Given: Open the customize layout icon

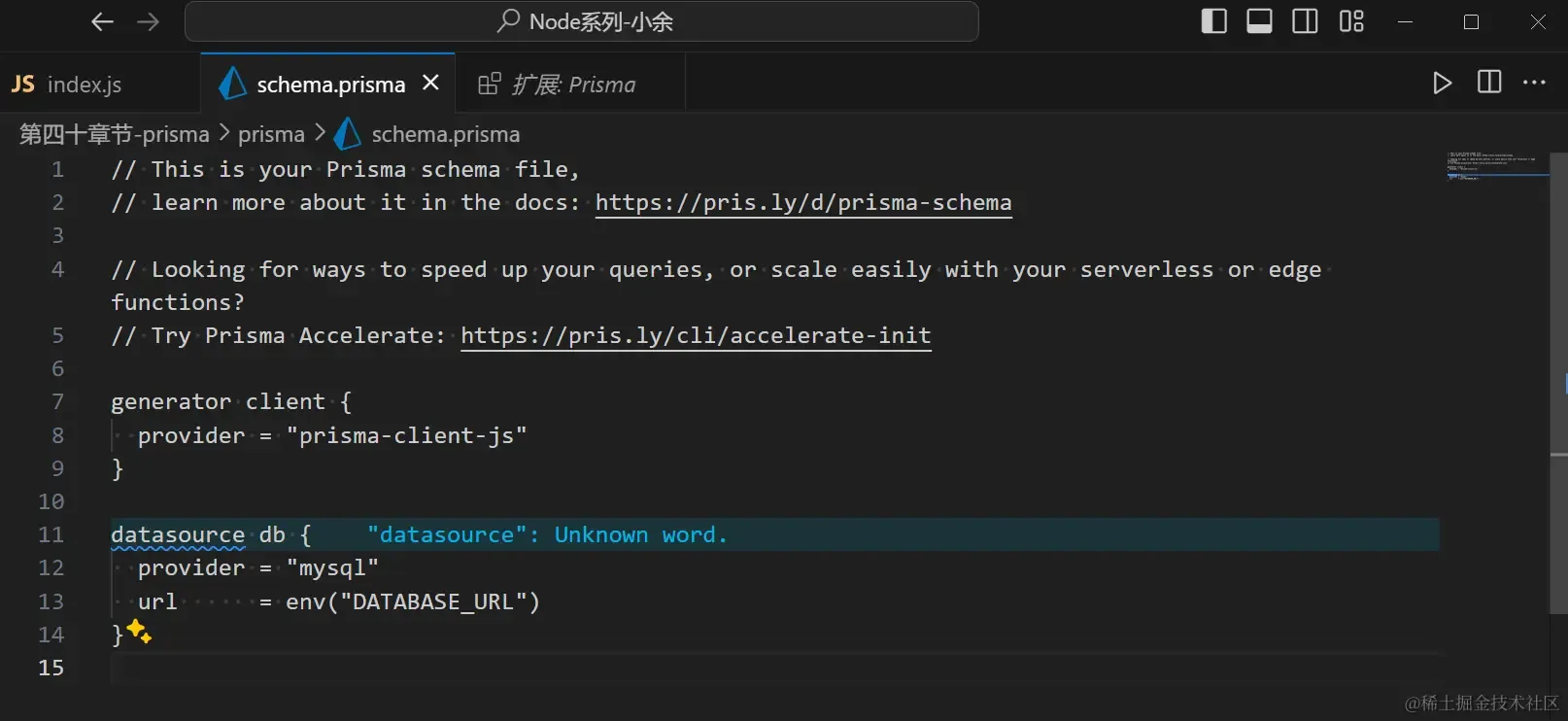Looking at the screenshot, I should 1351,21.
